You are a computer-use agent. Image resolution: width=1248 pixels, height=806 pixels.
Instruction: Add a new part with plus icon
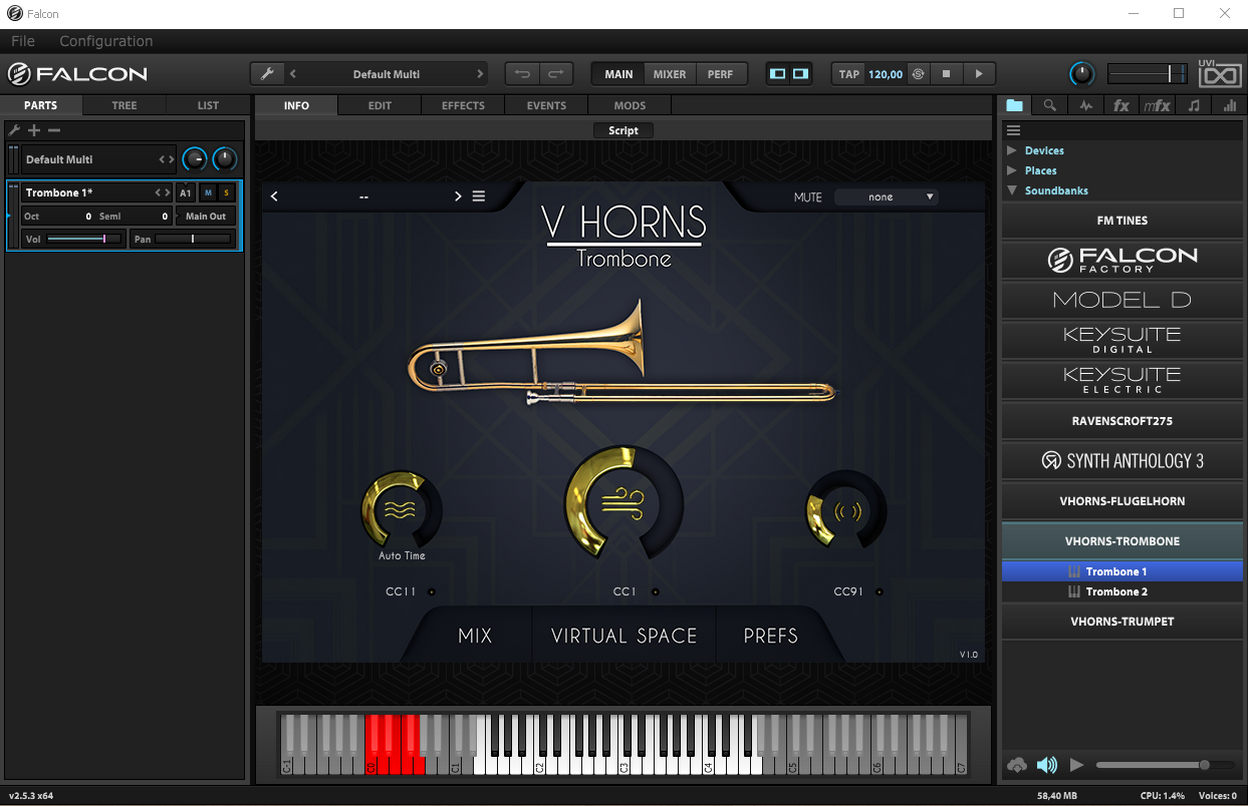point(34,130)
